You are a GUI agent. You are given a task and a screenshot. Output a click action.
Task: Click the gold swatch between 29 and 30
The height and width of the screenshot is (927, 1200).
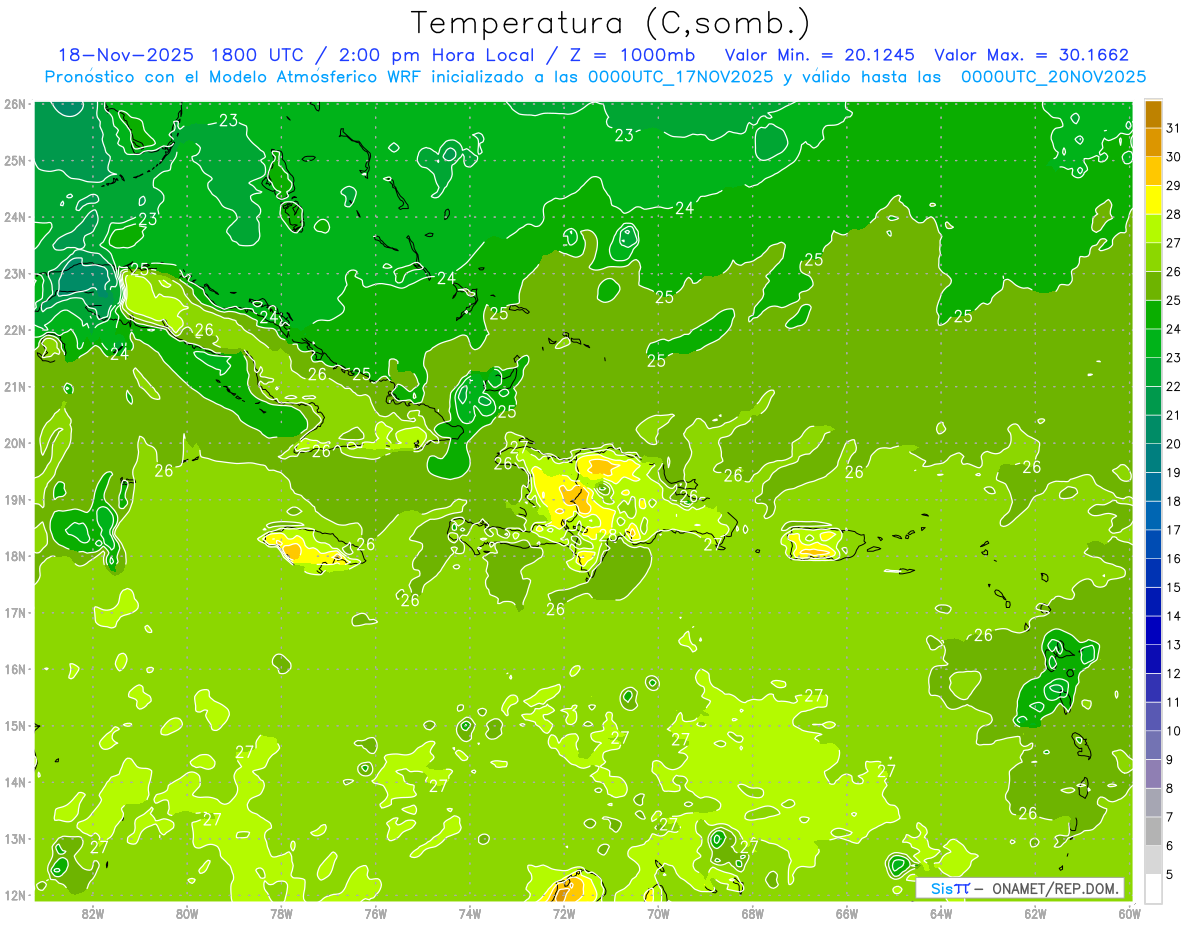pos(1153,170)
